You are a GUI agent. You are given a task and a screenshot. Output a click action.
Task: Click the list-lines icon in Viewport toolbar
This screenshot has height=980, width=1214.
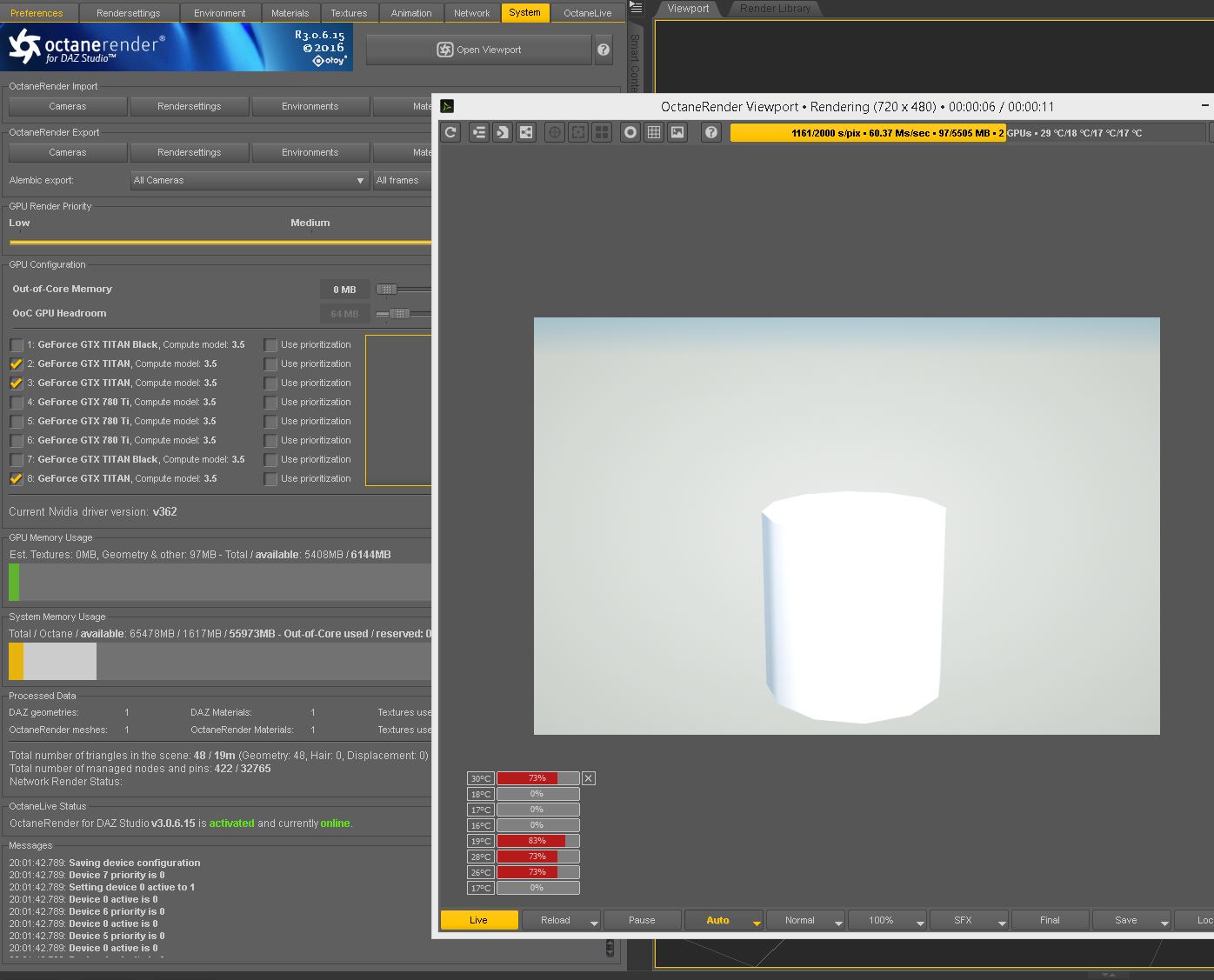[x=478, y=132]
